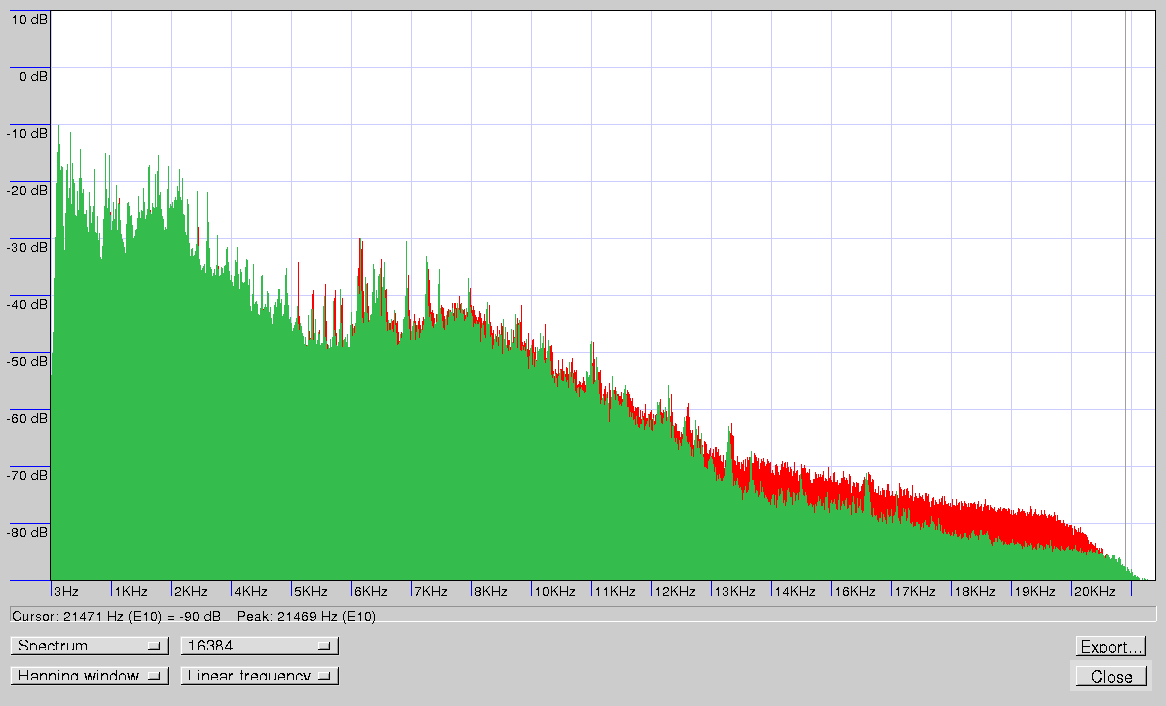
Task: Click the Cursor and Peak readout bar
Action: [x=582, y=615]
